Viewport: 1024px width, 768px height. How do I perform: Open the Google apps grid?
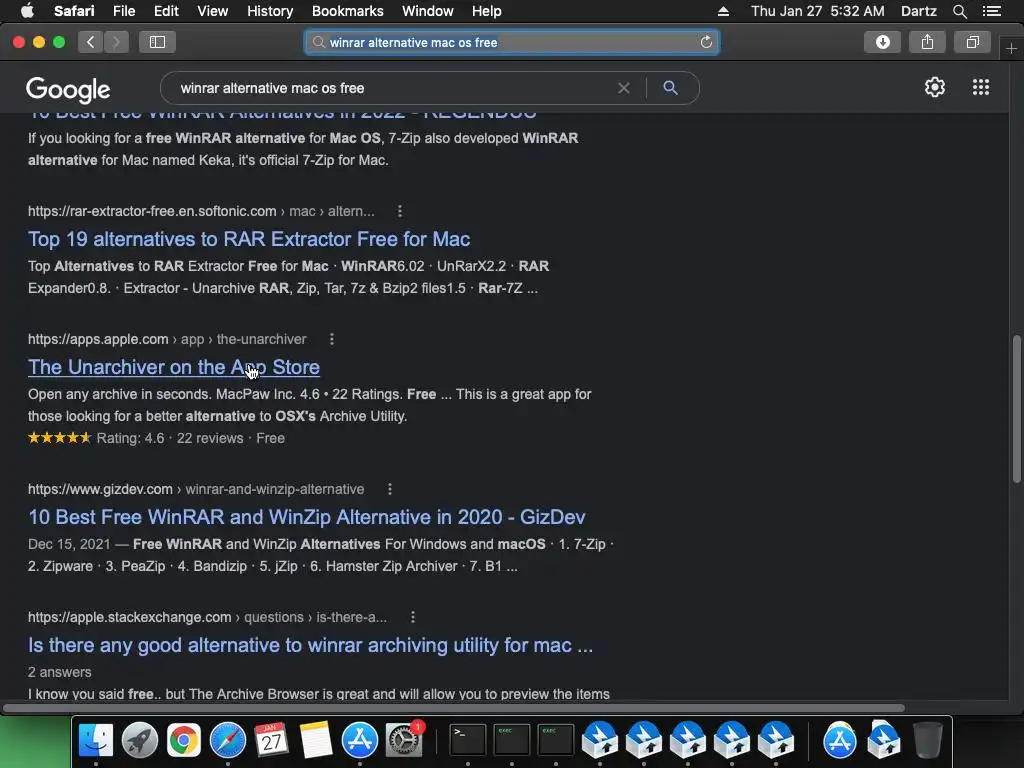pyautogui.click(x=980, y=88)
